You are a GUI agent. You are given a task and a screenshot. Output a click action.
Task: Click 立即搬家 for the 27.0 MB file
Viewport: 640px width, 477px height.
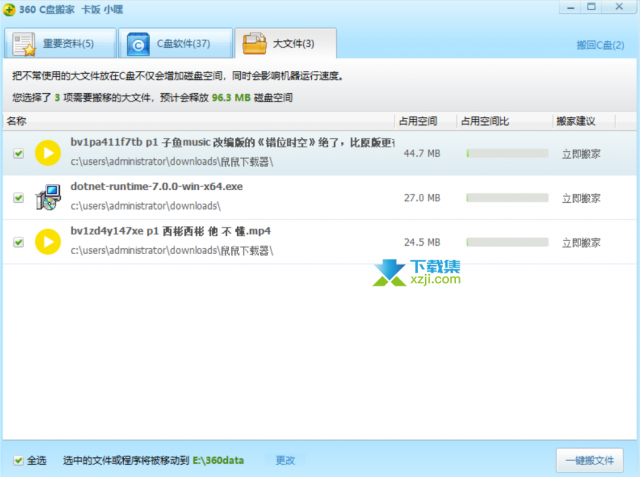point(581,198)
